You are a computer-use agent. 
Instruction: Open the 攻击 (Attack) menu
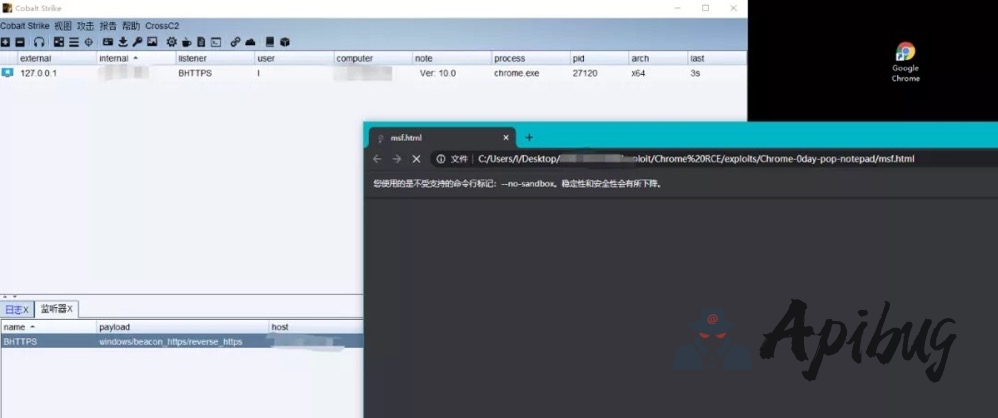86,26
